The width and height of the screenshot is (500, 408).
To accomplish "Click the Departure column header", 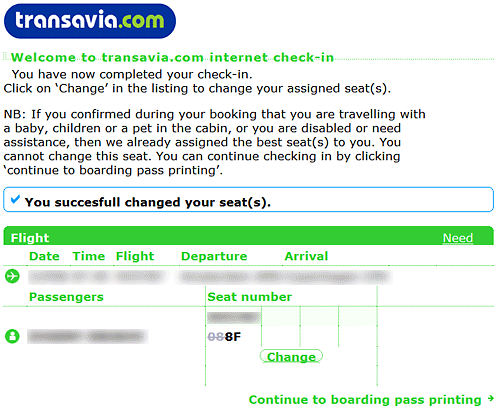I will [x=214, y=256].
